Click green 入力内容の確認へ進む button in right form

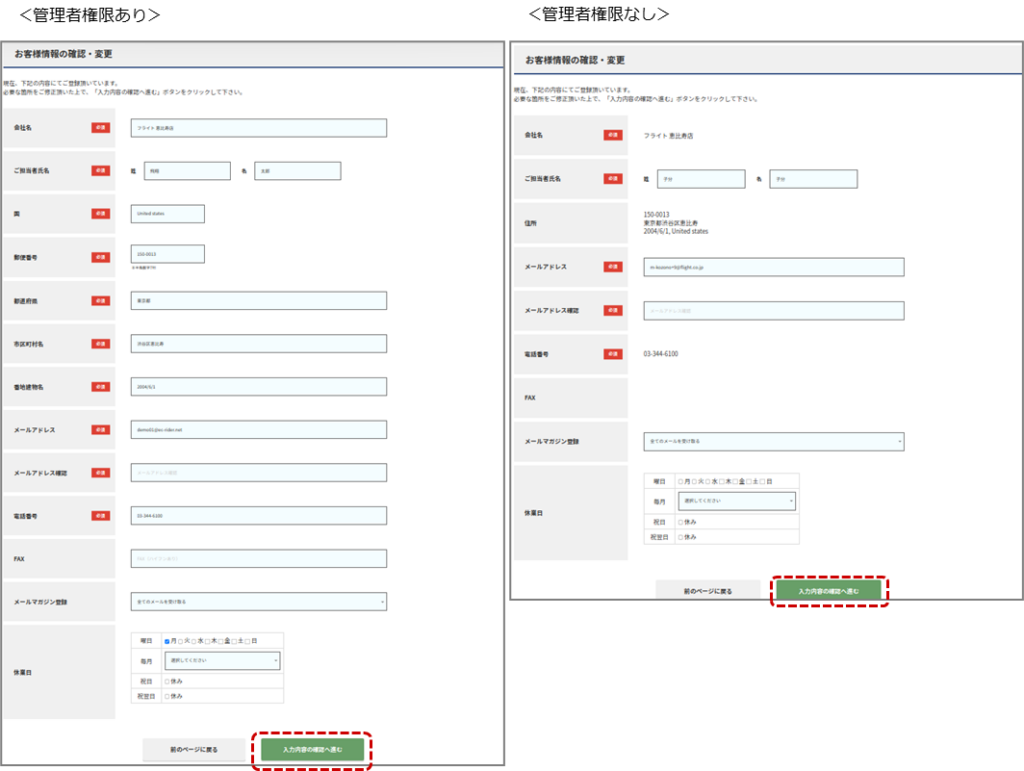(x=828, y=591)
